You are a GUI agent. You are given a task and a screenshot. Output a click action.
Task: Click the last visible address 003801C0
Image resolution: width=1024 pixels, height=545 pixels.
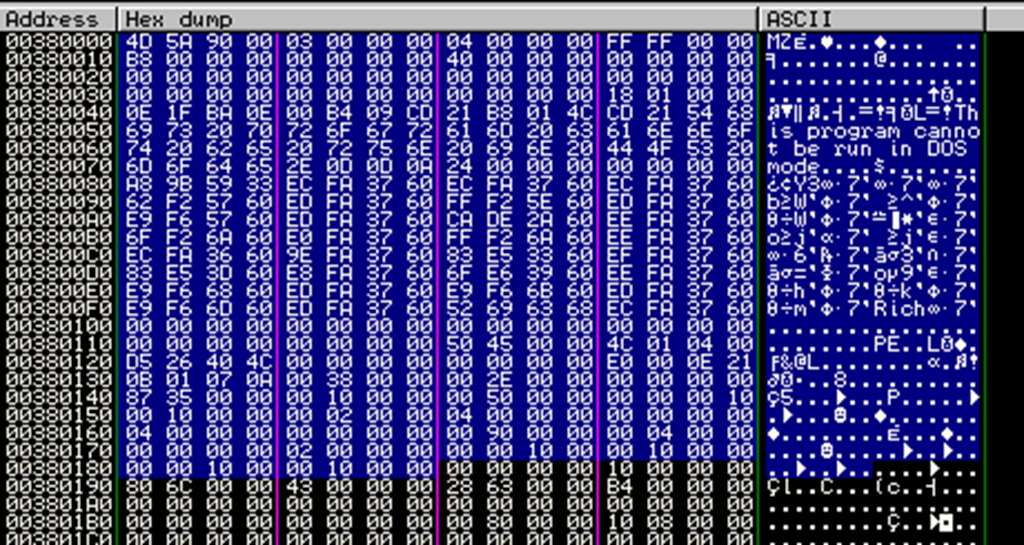coord(58,536)
